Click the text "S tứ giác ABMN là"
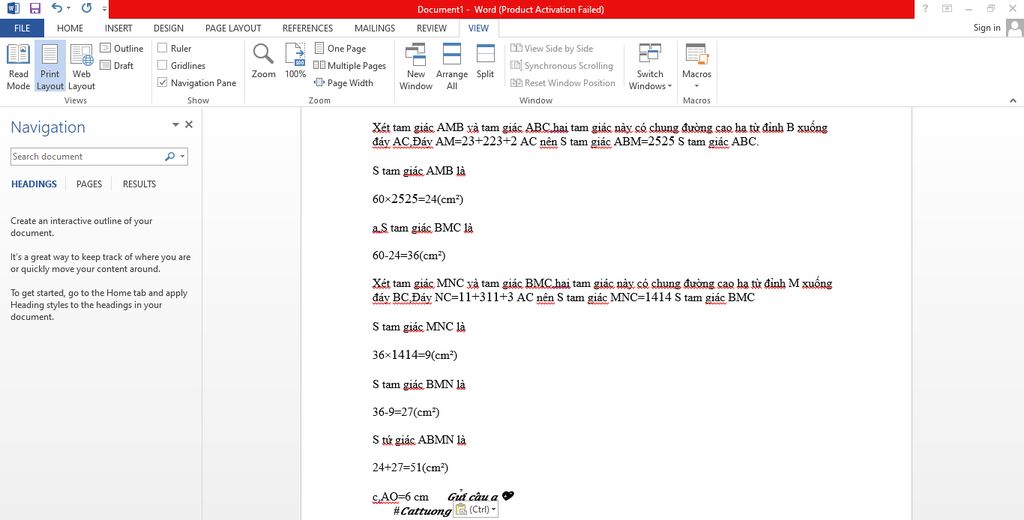This screenshot has width=1024, height=520. [419, 440]
